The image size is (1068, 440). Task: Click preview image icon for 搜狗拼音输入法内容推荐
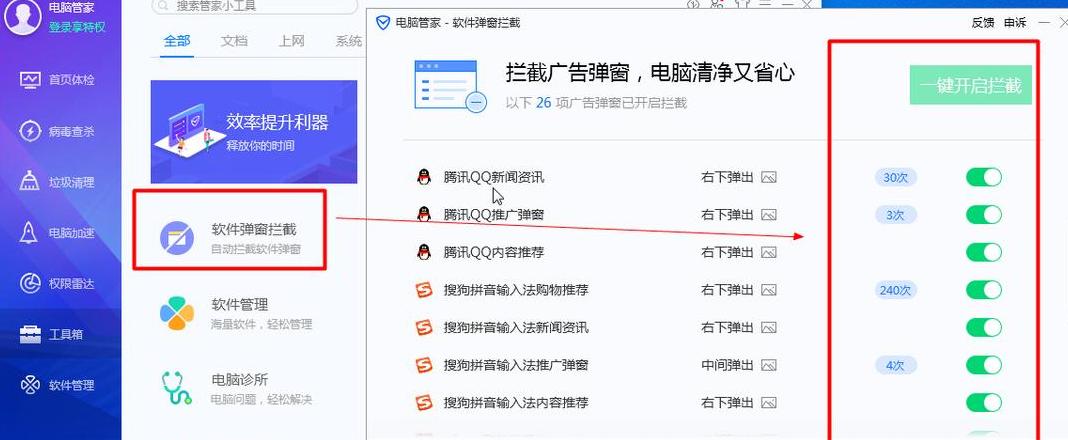pos(769,403)
